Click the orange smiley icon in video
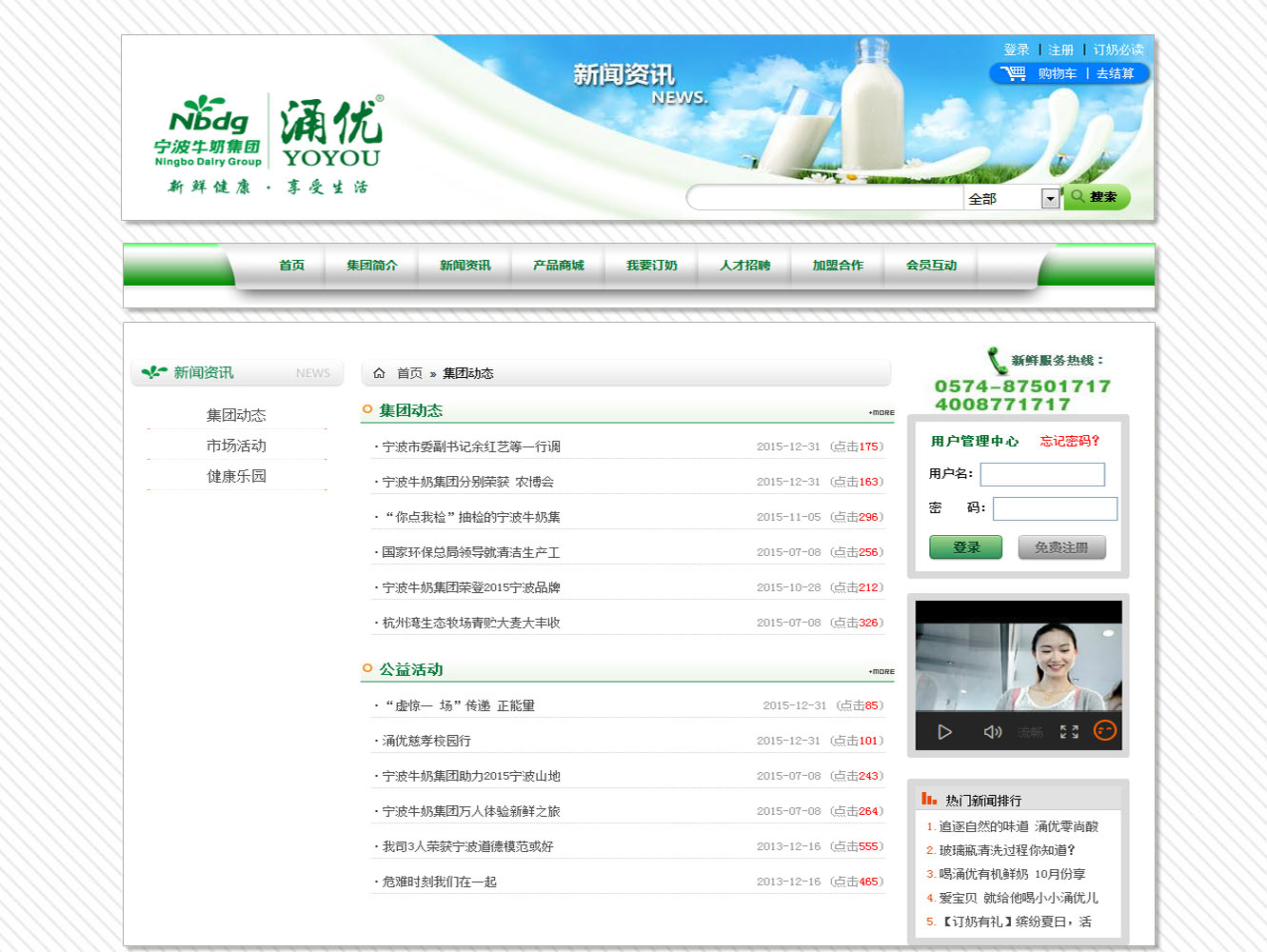 1104,730
